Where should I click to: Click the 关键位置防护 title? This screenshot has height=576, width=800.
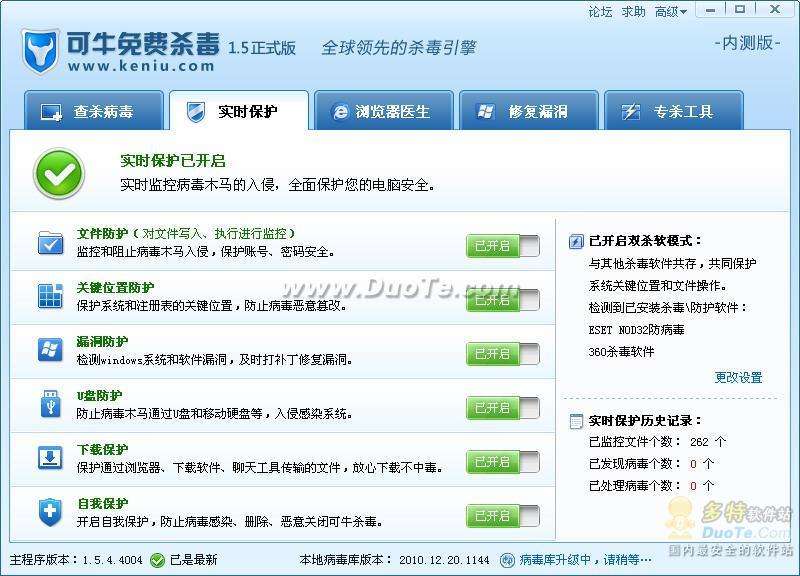[x=115, y=288]
